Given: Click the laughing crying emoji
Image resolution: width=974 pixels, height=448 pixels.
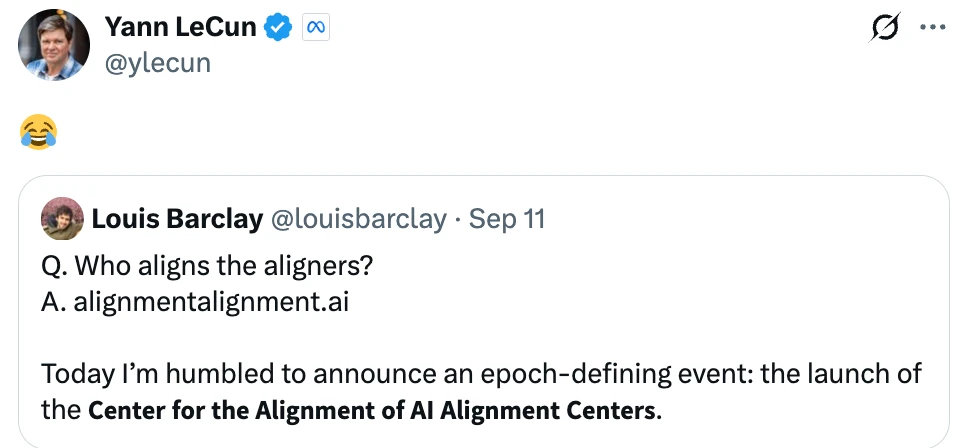Looking at the screenshot, I should click(x=37, y=132).
